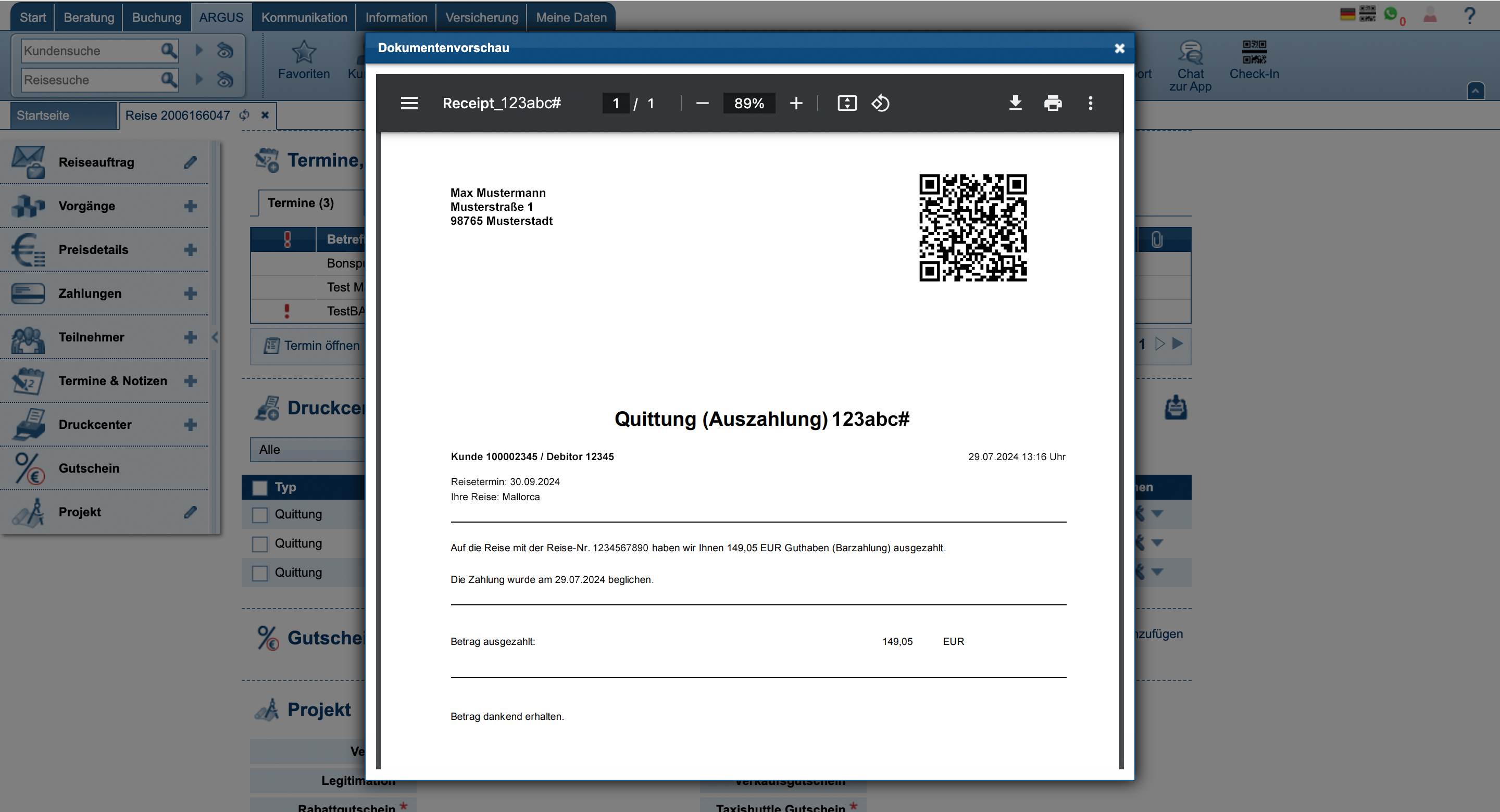This screenshot has width=1500, height=812.
Task: Add a new Vorgänge entry
Action: coord(191,206)
